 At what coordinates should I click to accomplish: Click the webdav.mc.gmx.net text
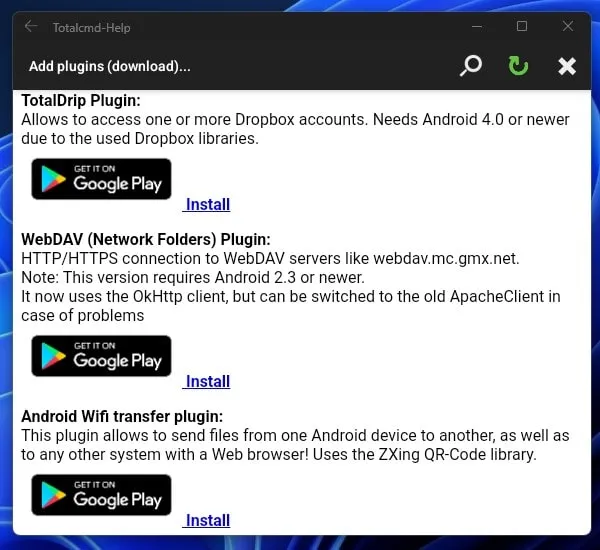pyautogui.click(x=446, y=259)
